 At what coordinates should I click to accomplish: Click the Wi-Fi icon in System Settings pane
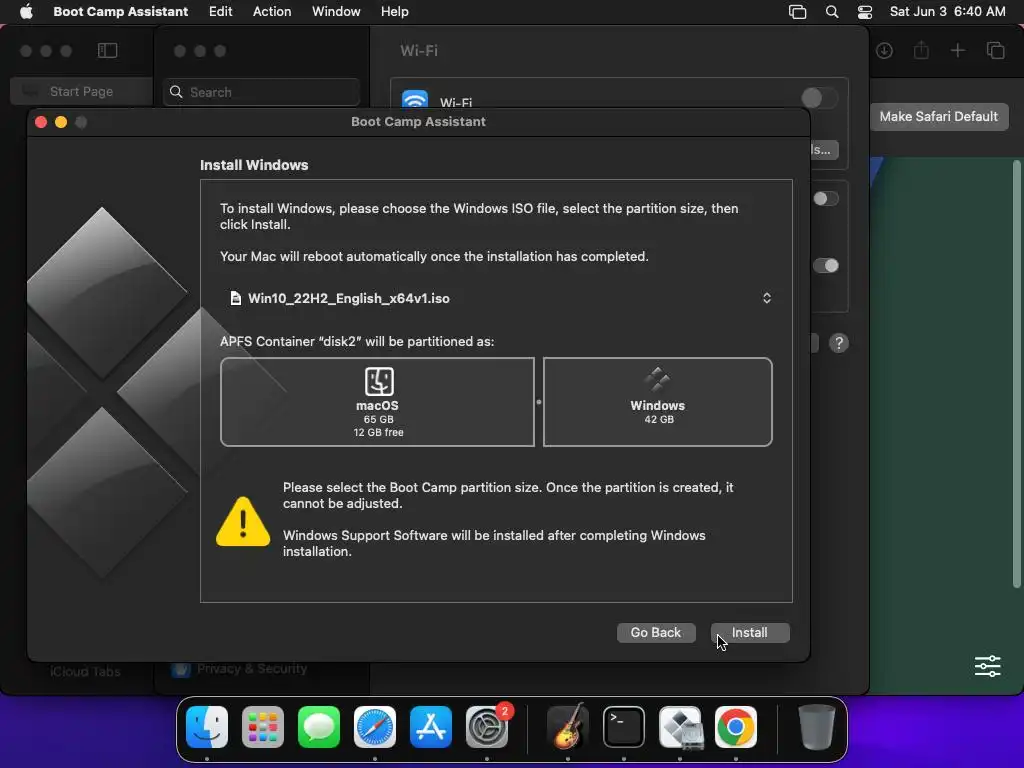click(x=415, y=99)
